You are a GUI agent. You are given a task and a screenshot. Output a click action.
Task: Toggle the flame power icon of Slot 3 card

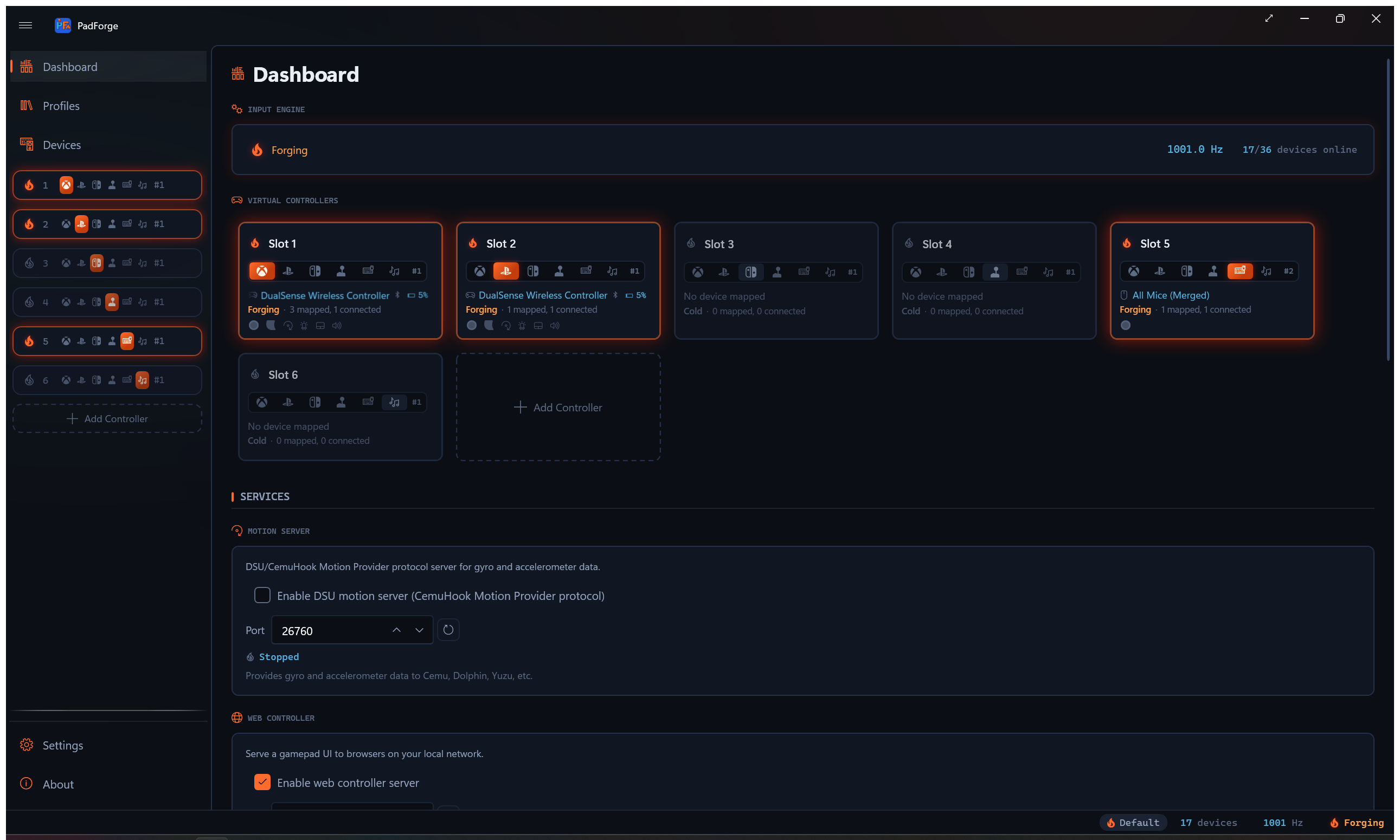click(x=691, y=243)
